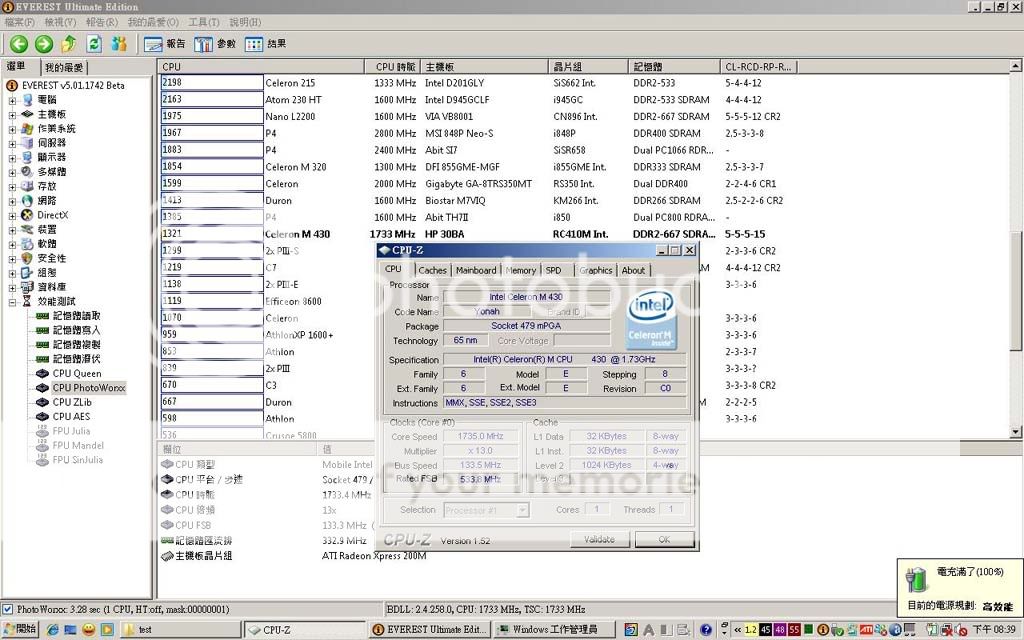1024x640 pixels.
Task: Expand the 電腦 tree node
Action: [x=12, y=101]
